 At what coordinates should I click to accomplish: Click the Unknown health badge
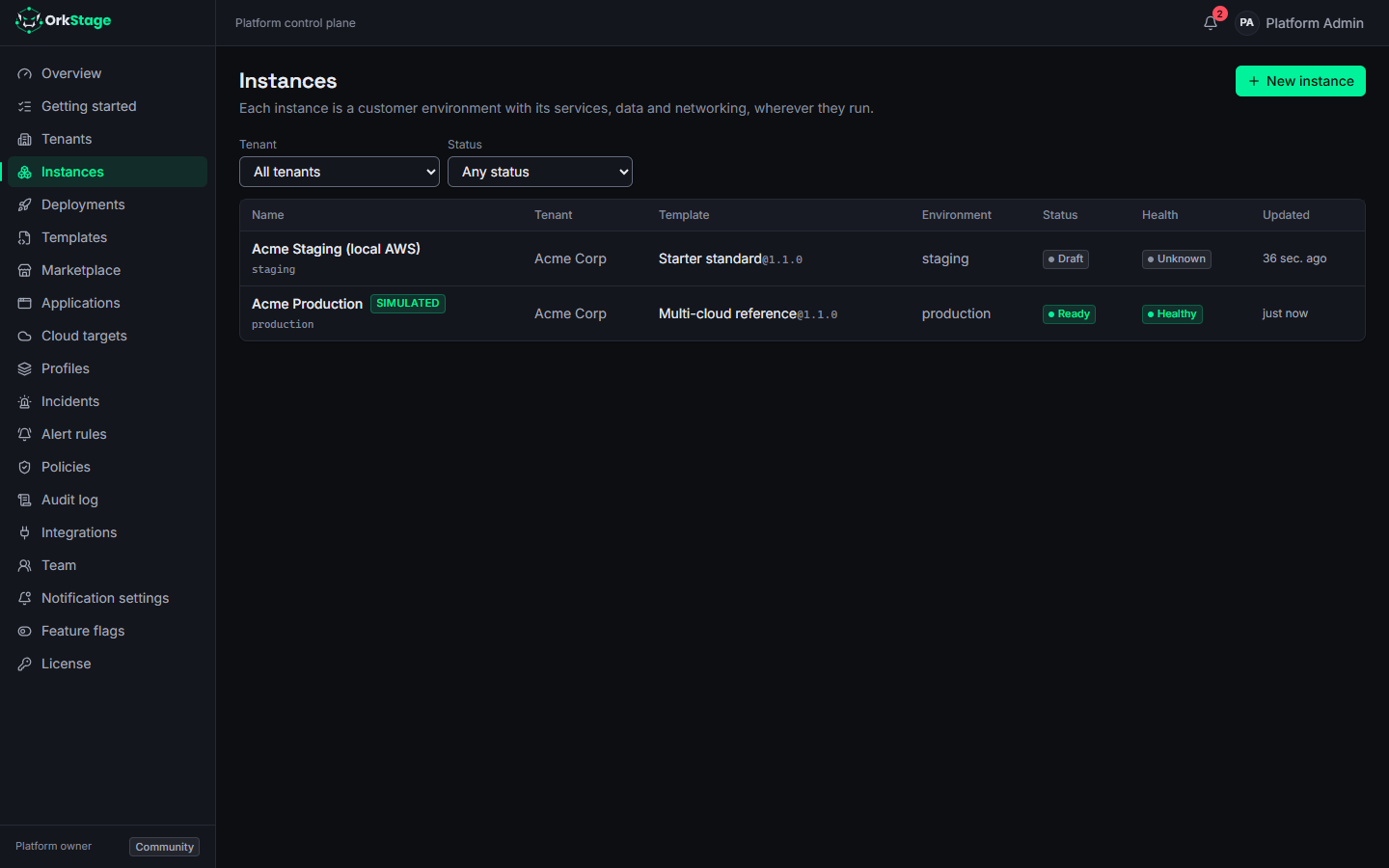click(x=1177, y=258)
